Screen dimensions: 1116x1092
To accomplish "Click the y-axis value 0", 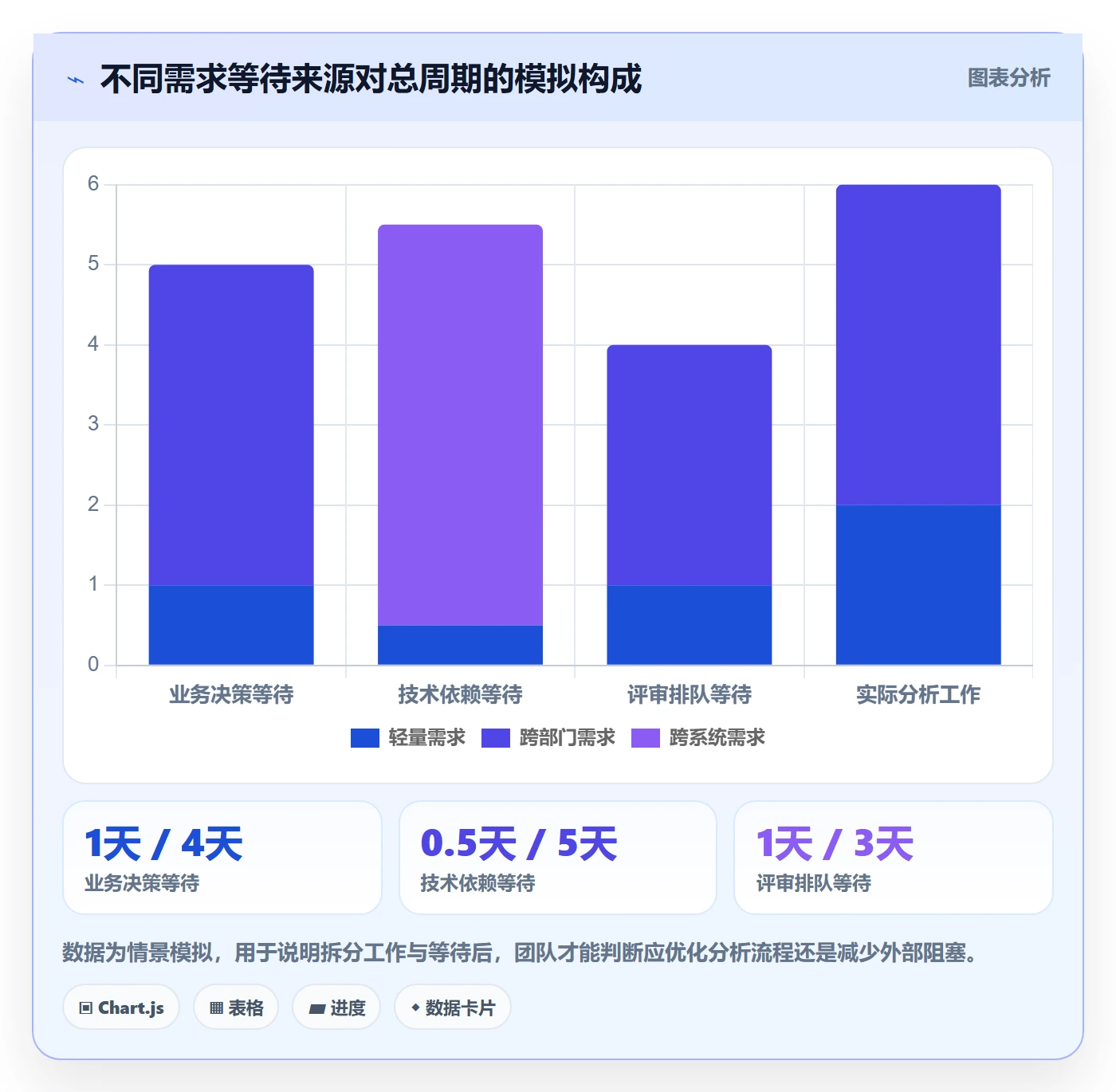I will (x=93, y=665).
